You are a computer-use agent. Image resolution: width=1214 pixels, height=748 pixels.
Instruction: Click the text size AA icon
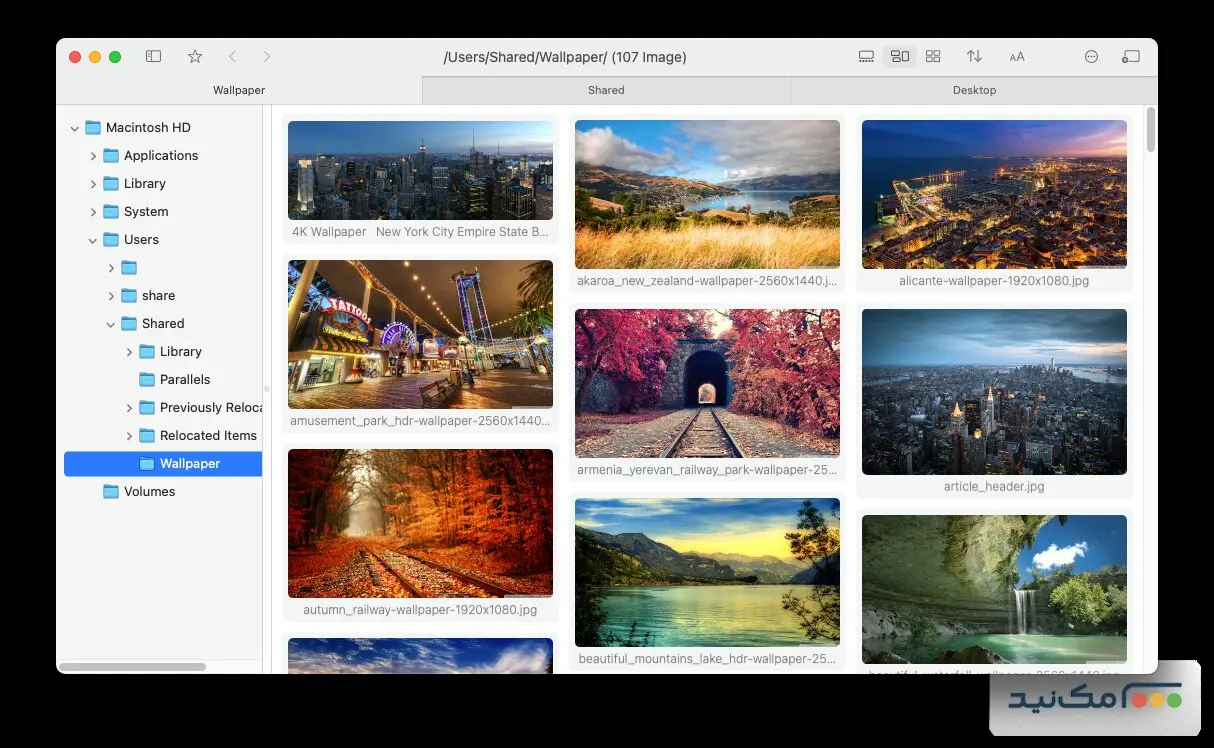coord(1017,57)
